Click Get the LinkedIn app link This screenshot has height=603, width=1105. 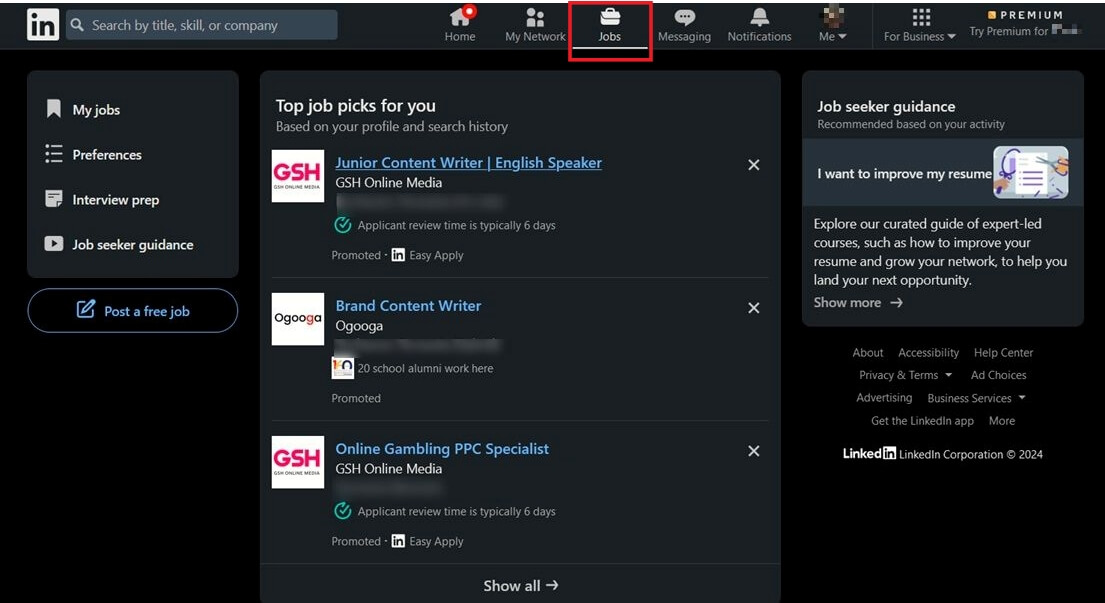(922, 421)
